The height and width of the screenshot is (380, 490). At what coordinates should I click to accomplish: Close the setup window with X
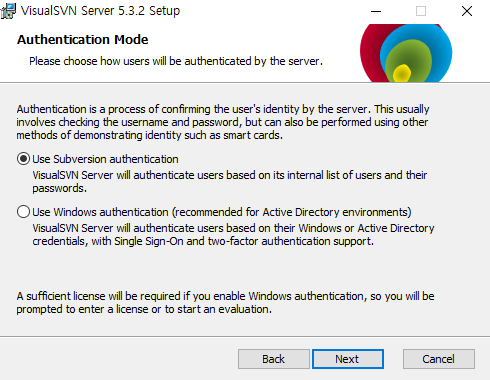(x=467, y=11)
